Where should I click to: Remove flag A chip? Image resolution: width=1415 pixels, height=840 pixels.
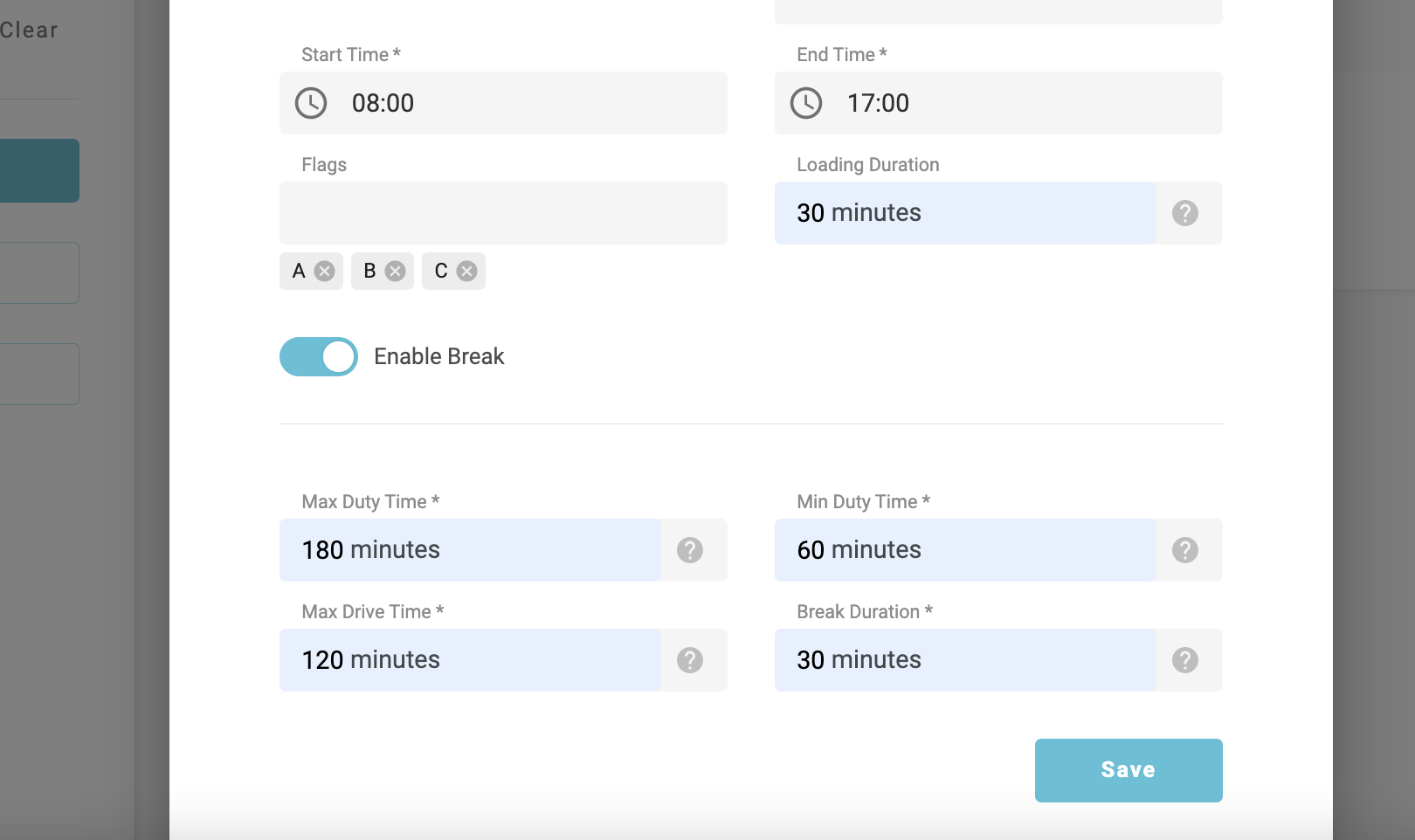[325, 272]
